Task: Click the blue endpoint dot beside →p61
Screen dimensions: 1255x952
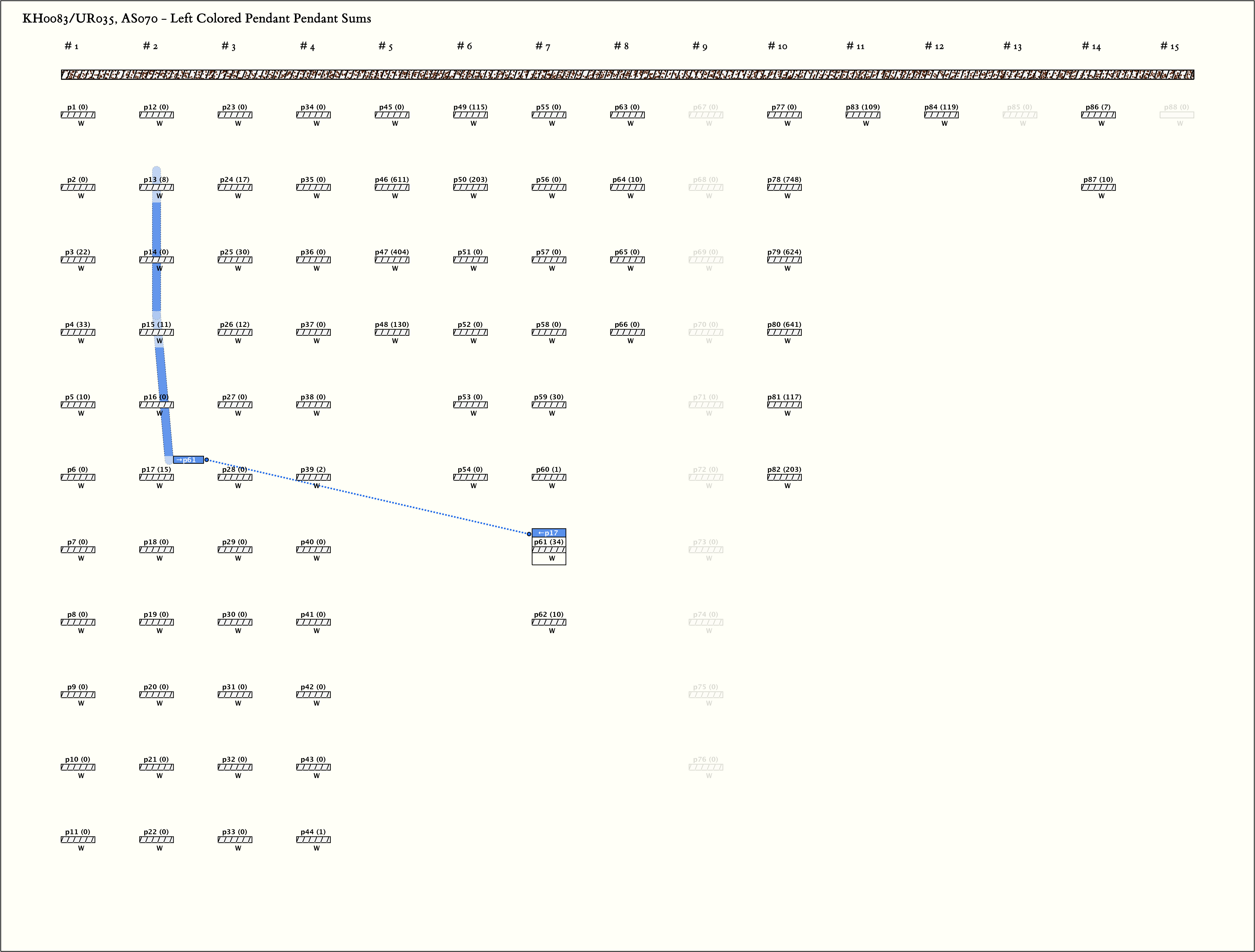Action: pyautogui.click(x=207, y=460)
